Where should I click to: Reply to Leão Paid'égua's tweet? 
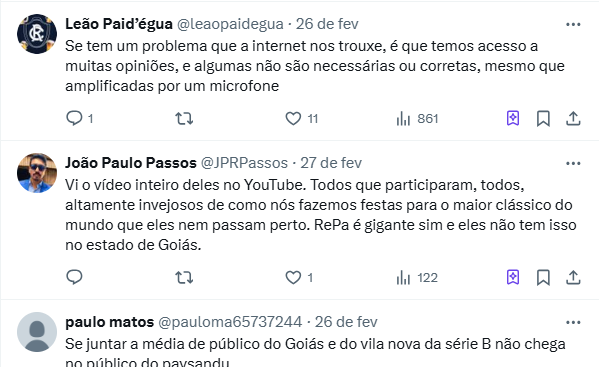pos(74,118)
